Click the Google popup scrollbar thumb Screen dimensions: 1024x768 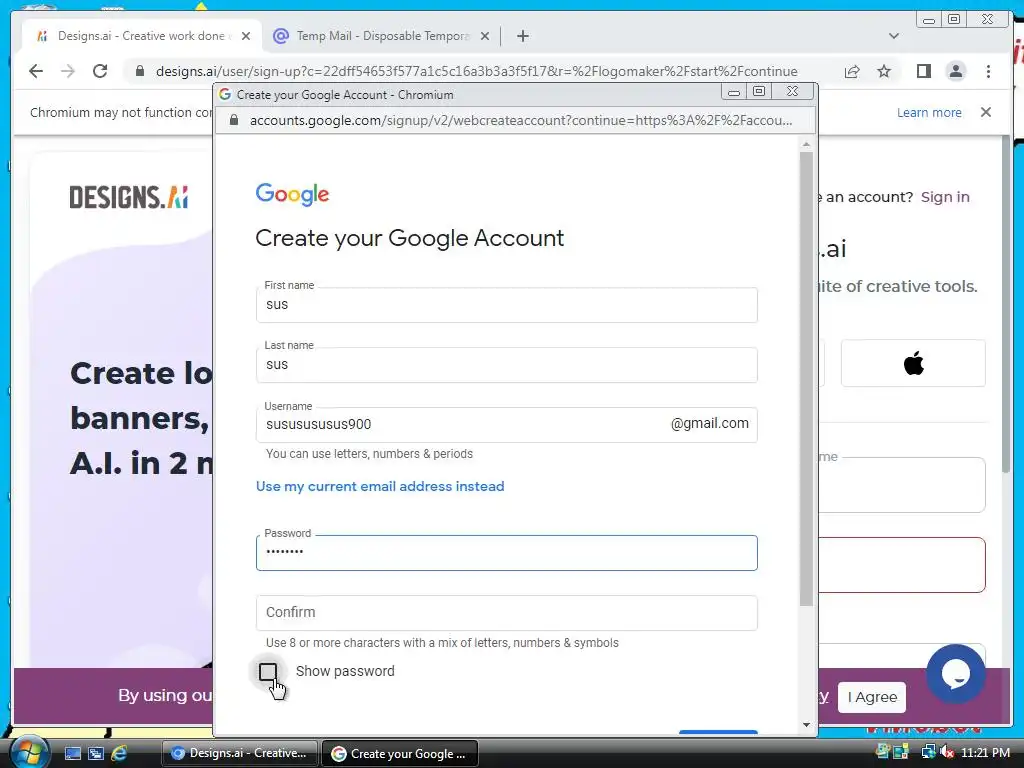tap(806, 379)
